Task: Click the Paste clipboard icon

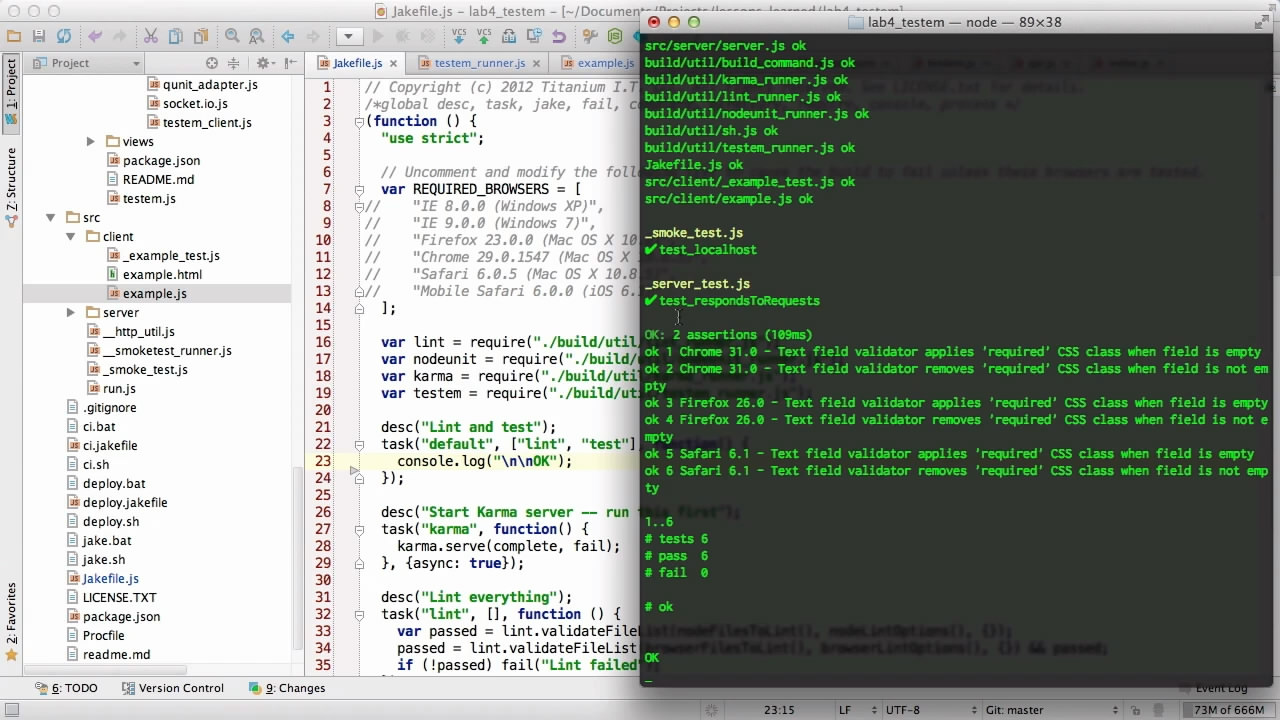Action: (x=200, y=36)
